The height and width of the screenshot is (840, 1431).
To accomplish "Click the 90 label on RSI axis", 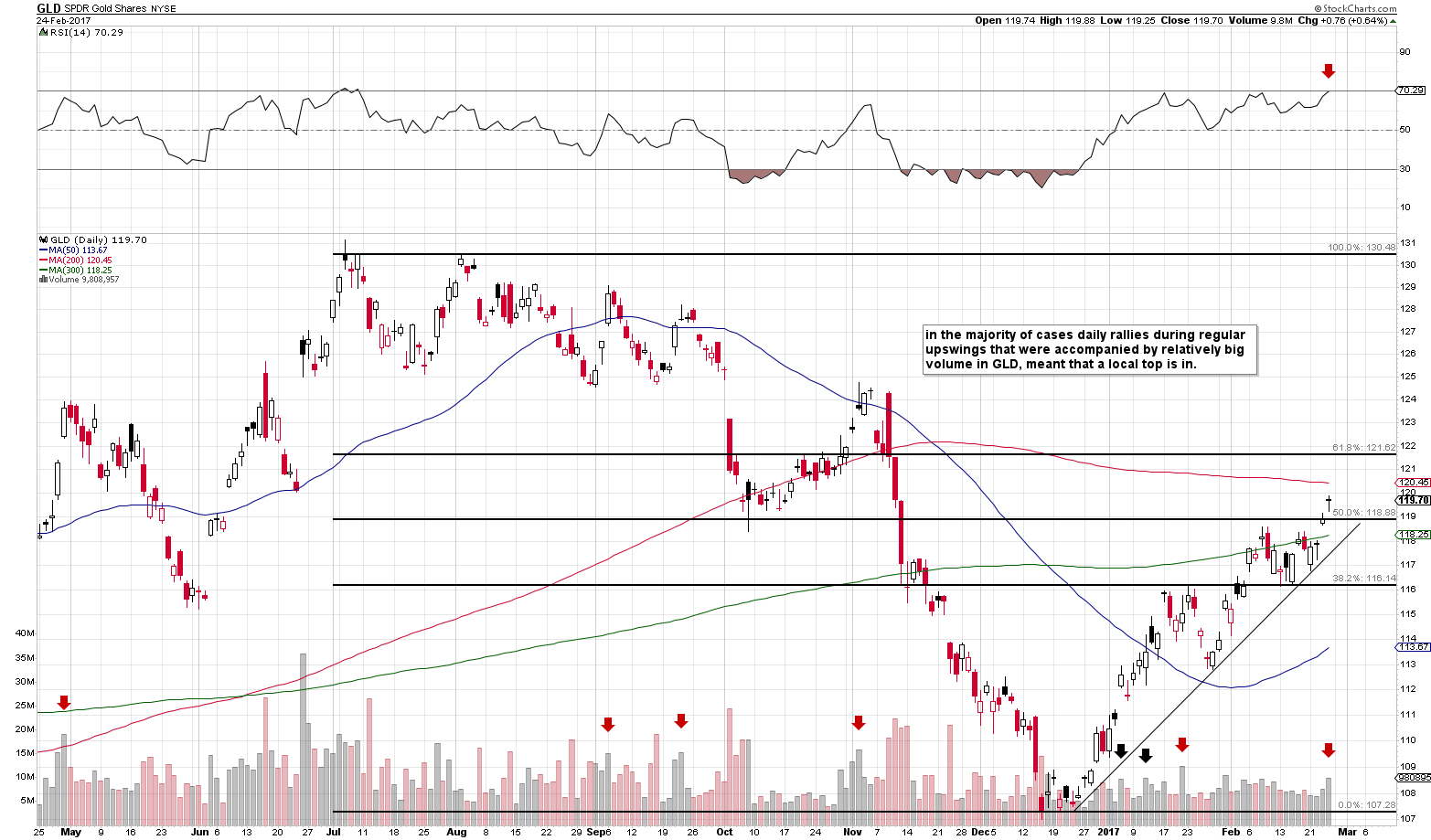I will tap(1405, 51).
